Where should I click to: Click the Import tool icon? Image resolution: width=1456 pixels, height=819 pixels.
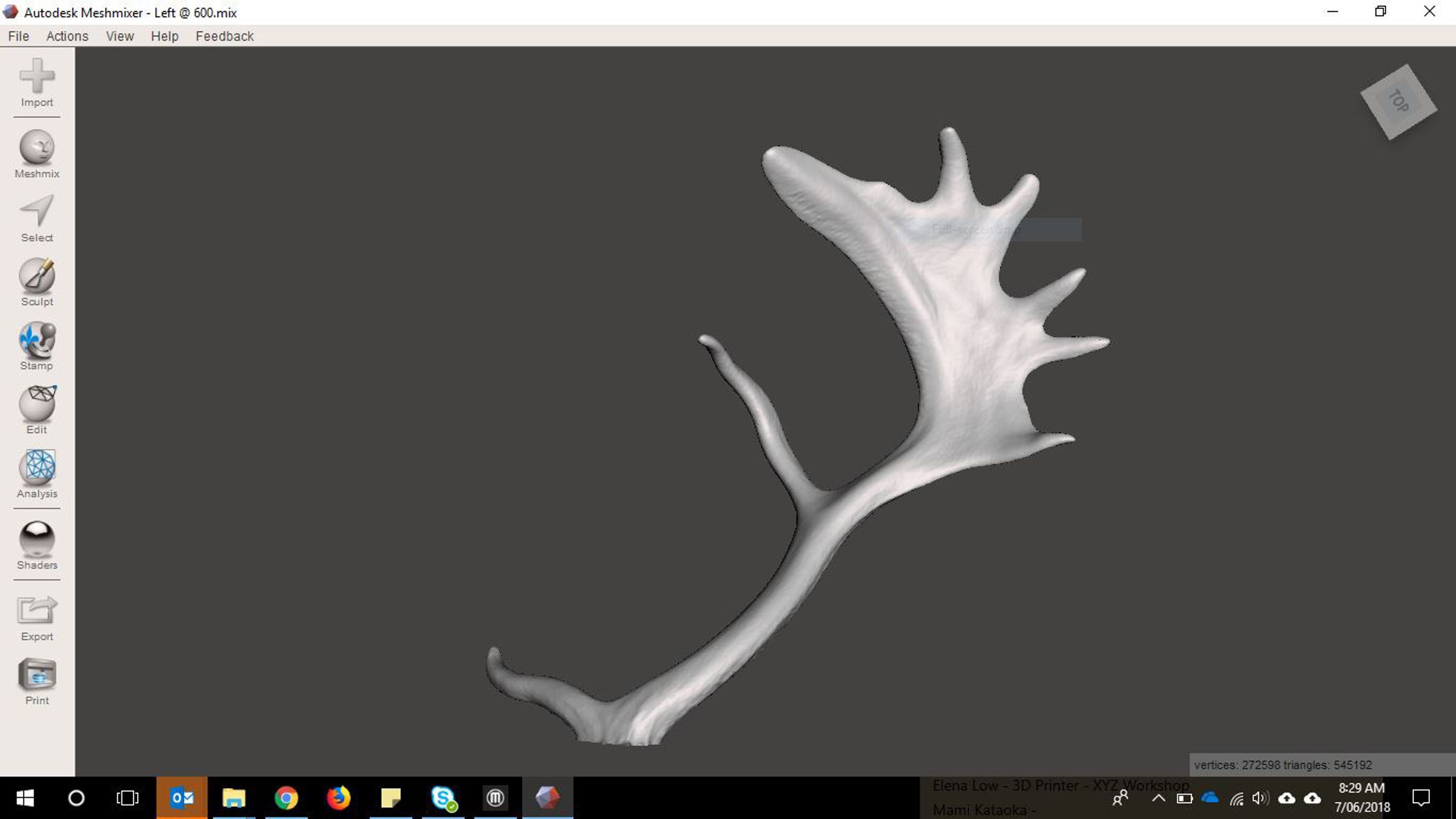[37, 82]
